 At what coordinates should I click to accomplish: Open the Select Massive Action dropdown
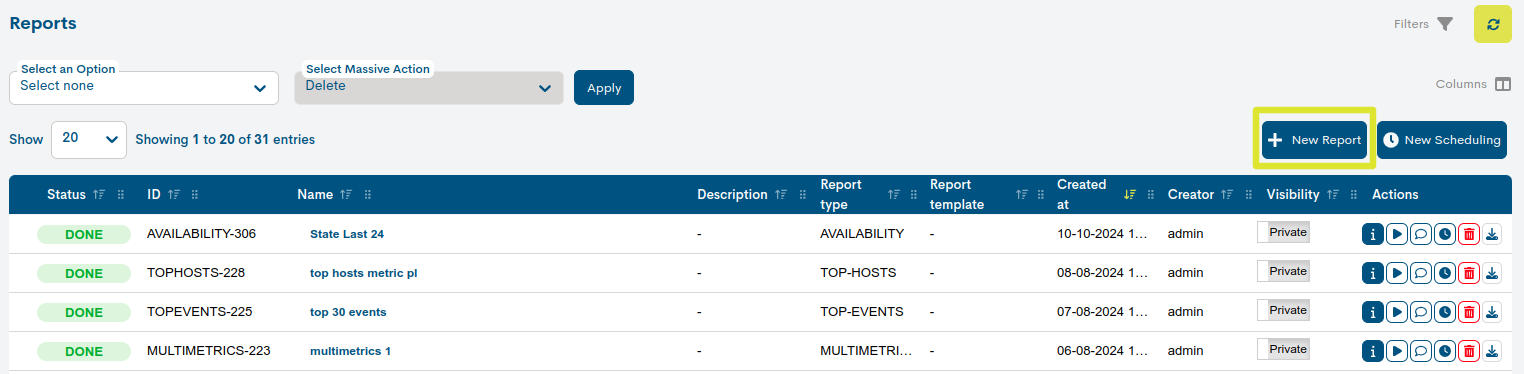click(x=429, y=87)
